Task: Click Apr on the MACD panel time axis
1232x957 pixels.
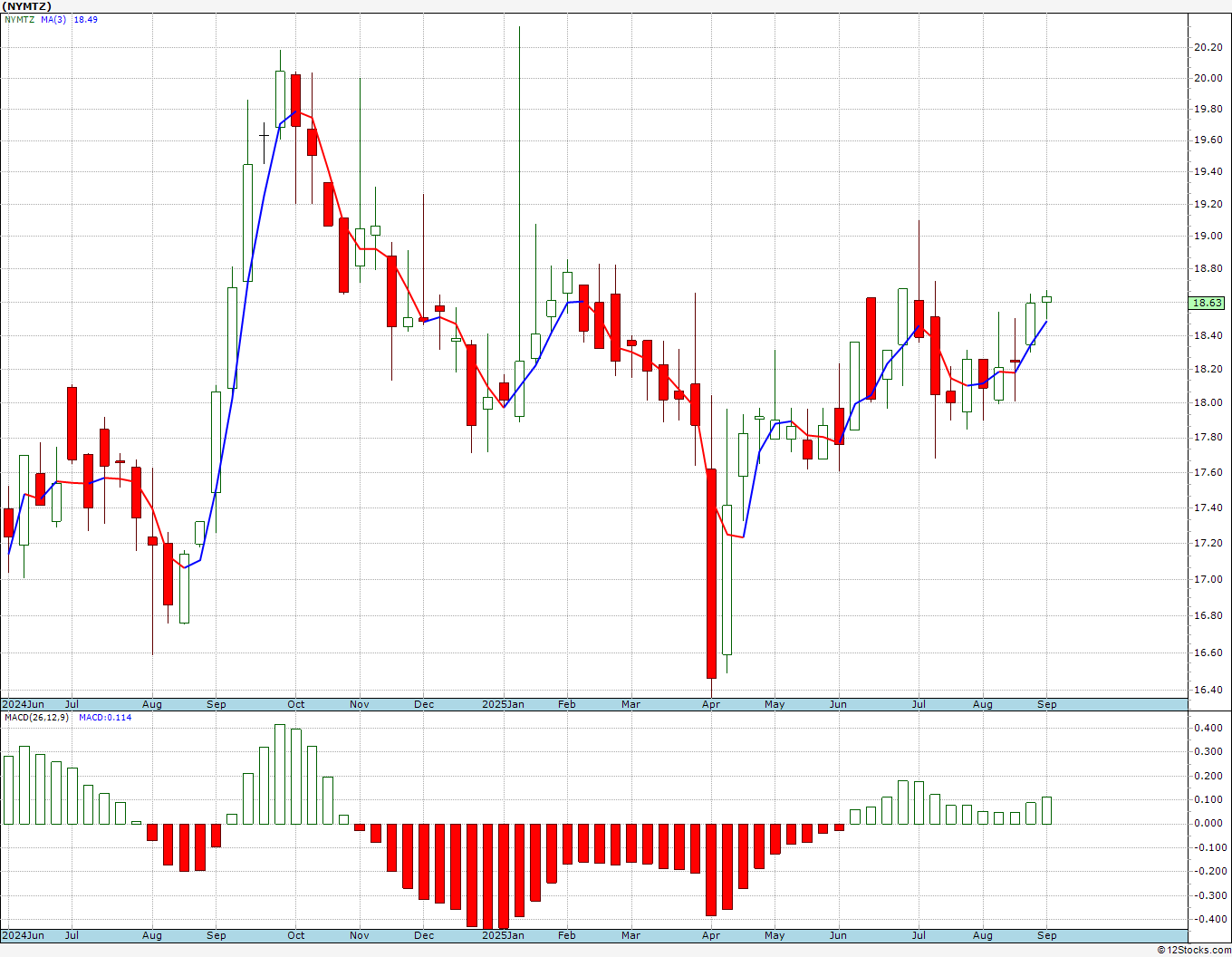Action: point(711,935)
